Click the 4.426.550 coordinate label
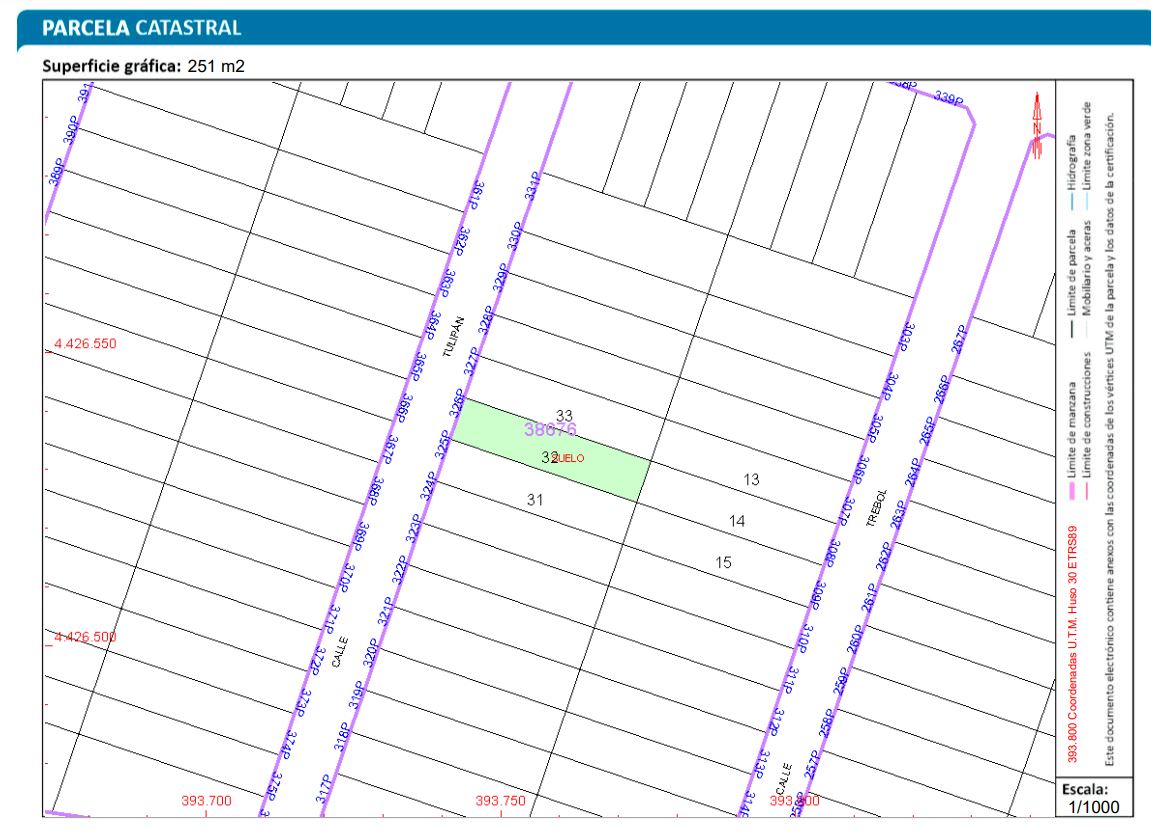Screen dimensions: 1151x836 (86, 343)
